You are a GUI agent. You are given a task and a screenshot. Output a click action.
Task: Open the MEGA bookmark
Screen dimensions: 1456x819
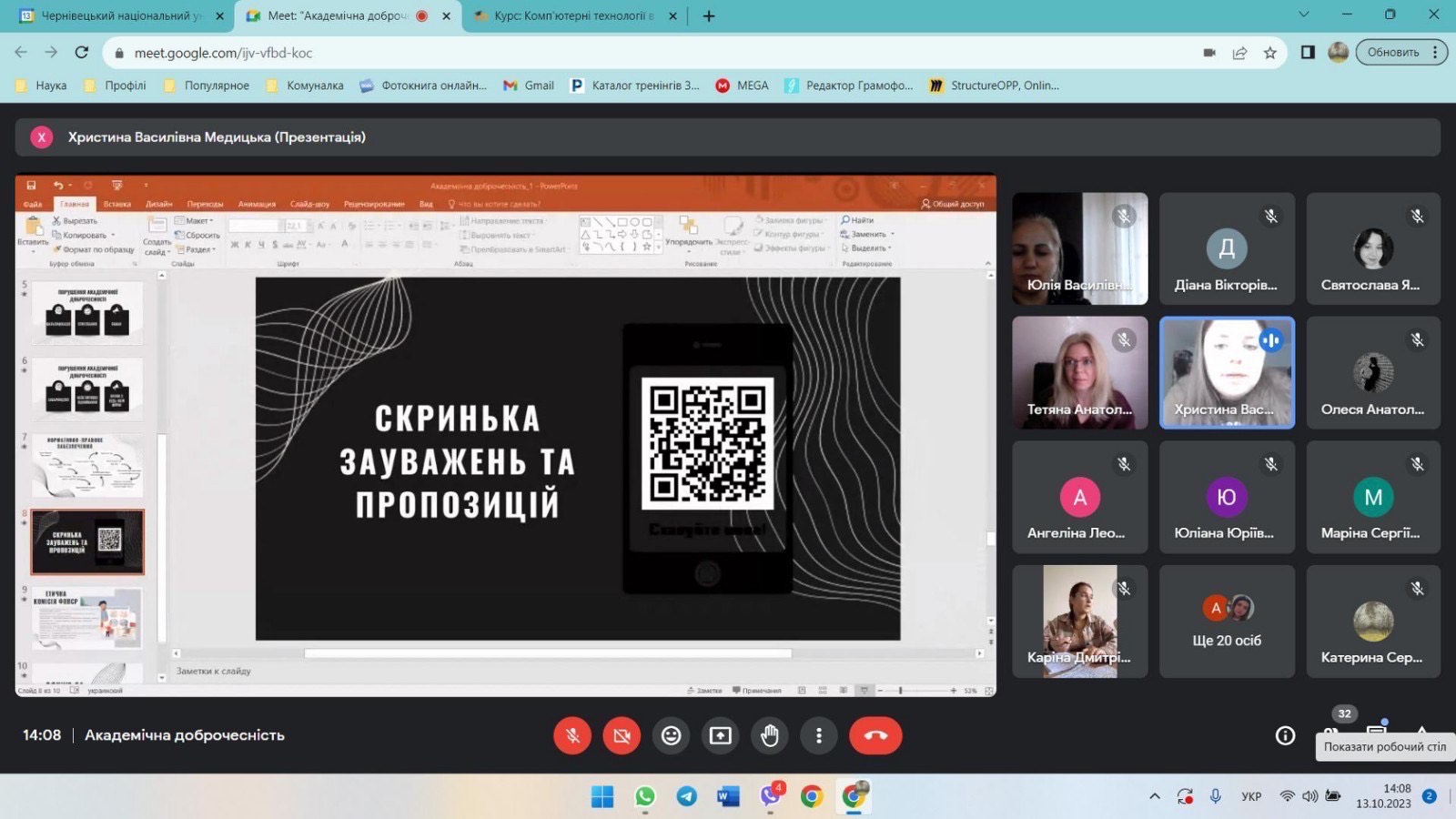743,86
